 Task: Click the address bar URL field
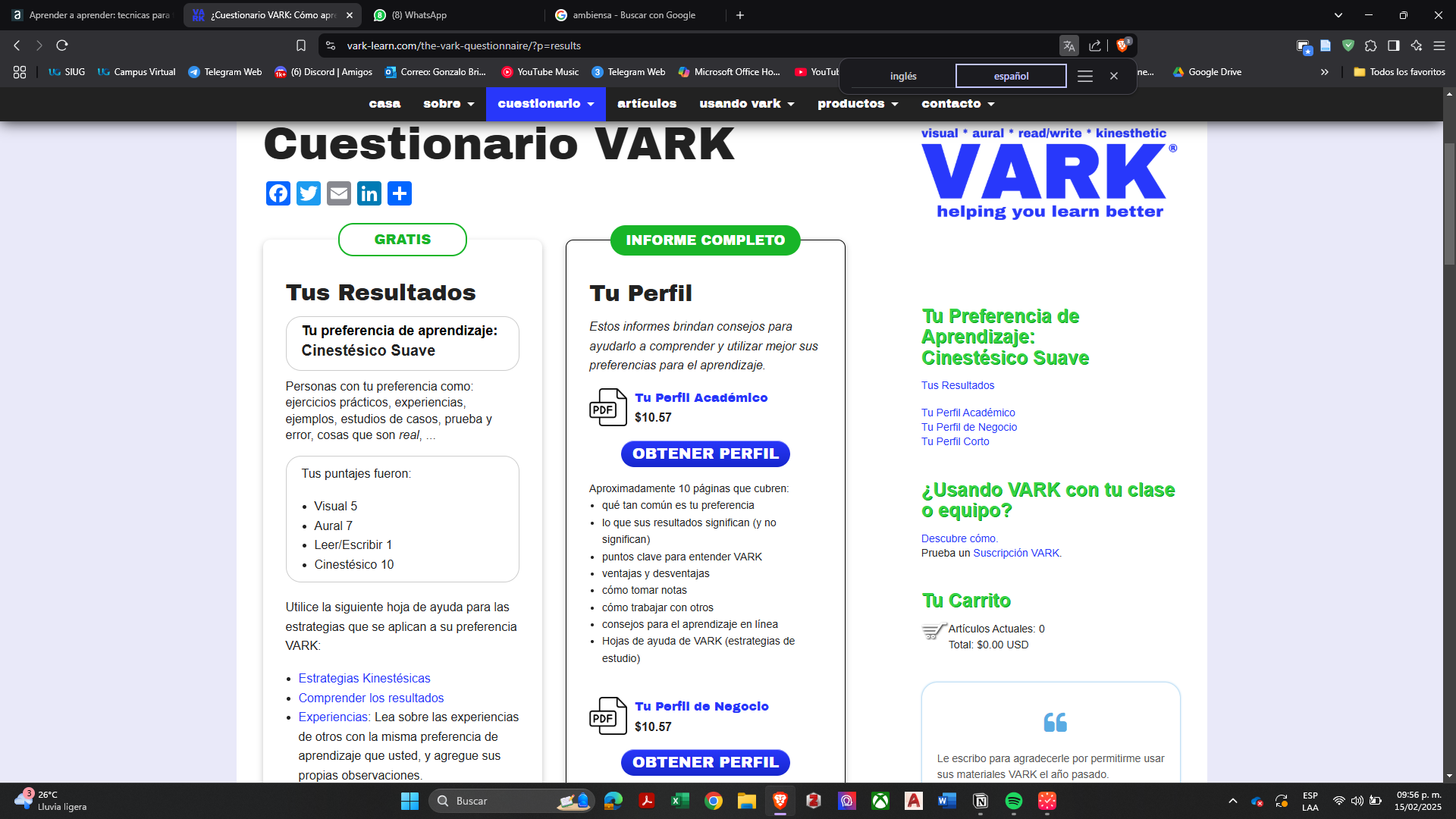click(x=698, y=45)
